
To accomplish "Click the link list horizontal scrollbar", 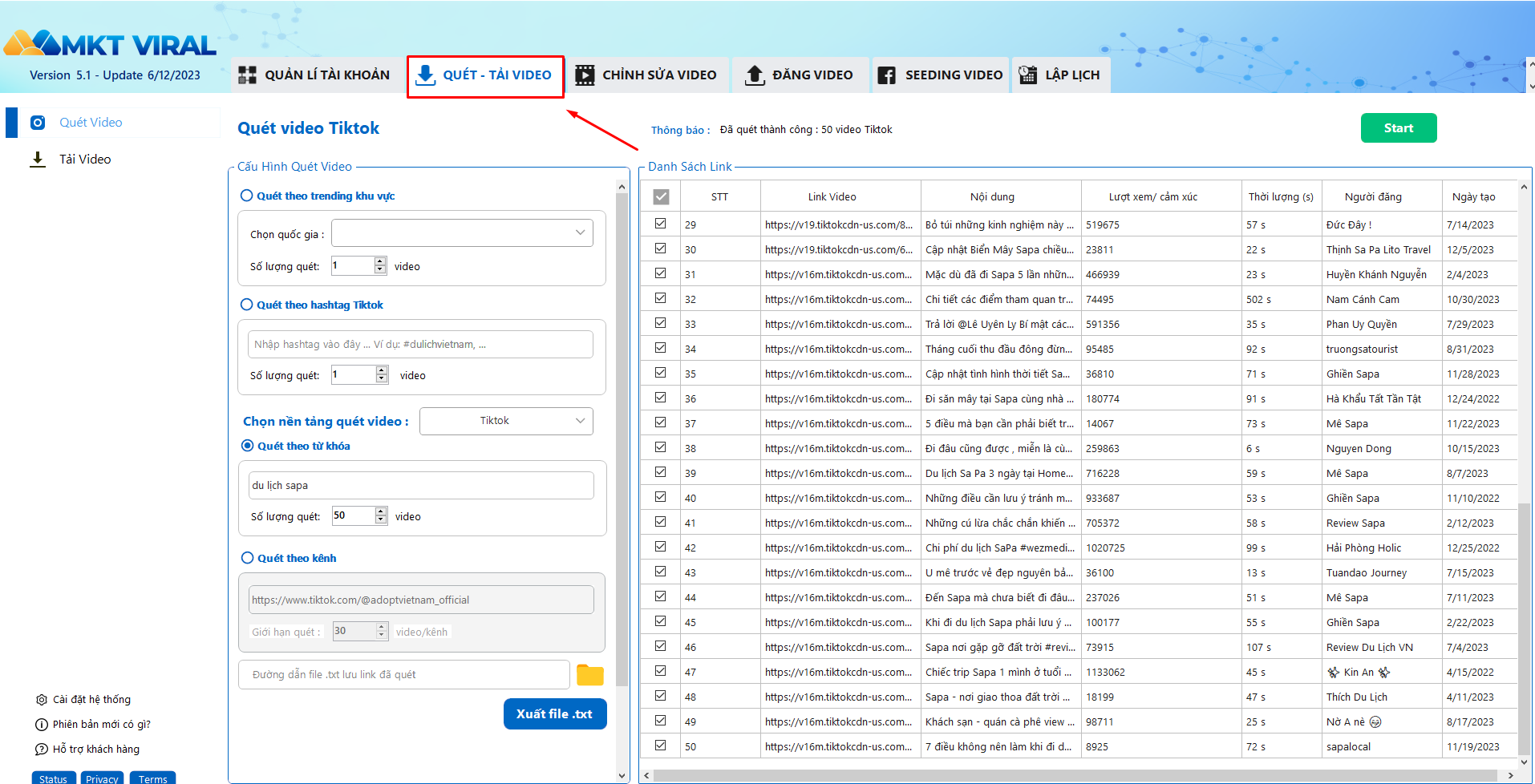I will [1075, 776].
